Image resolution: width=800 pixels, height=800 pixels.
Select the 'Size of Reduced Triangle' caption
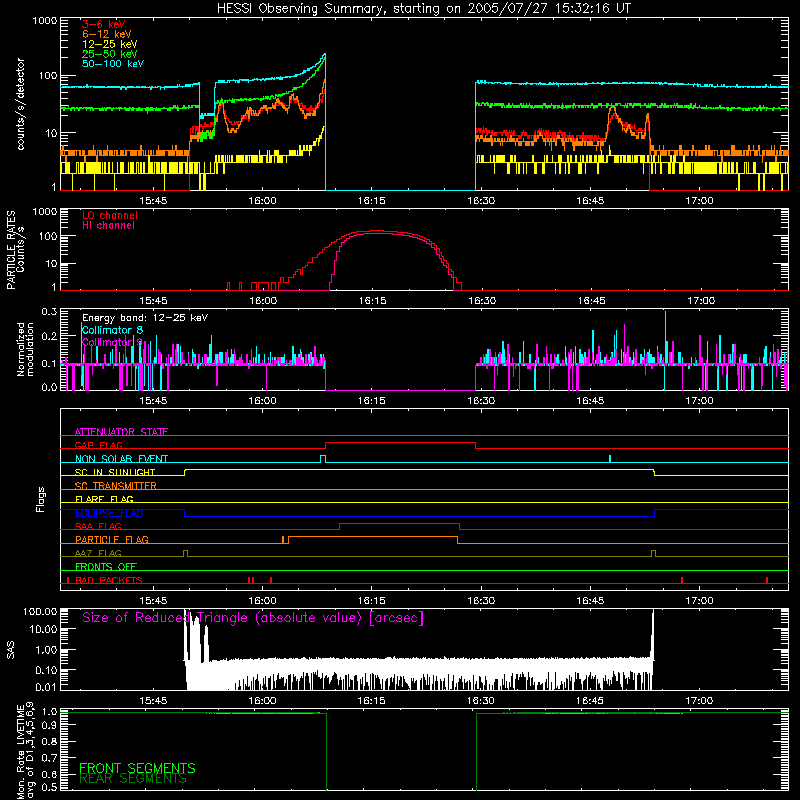[x=253, y=618]
